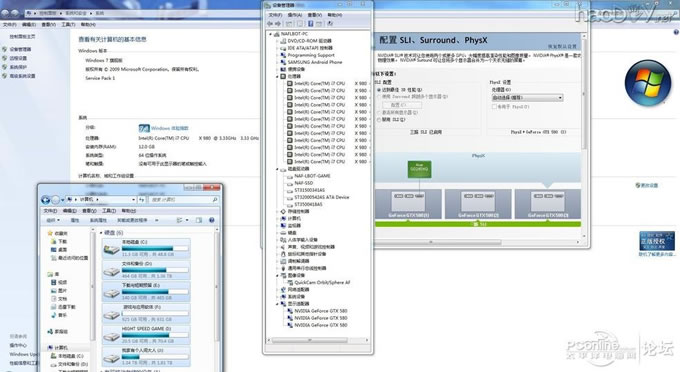Collapse display adapters category in Device Manager
The width and height of the screenshot is (680, 372).
[x=278, y=304]
